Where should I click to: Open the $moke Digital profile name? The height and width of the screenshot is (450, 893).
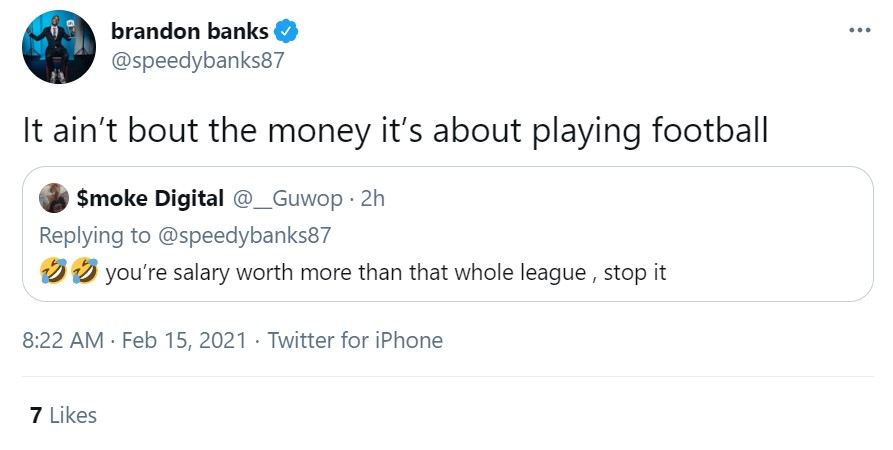click(x=150, y=198)
